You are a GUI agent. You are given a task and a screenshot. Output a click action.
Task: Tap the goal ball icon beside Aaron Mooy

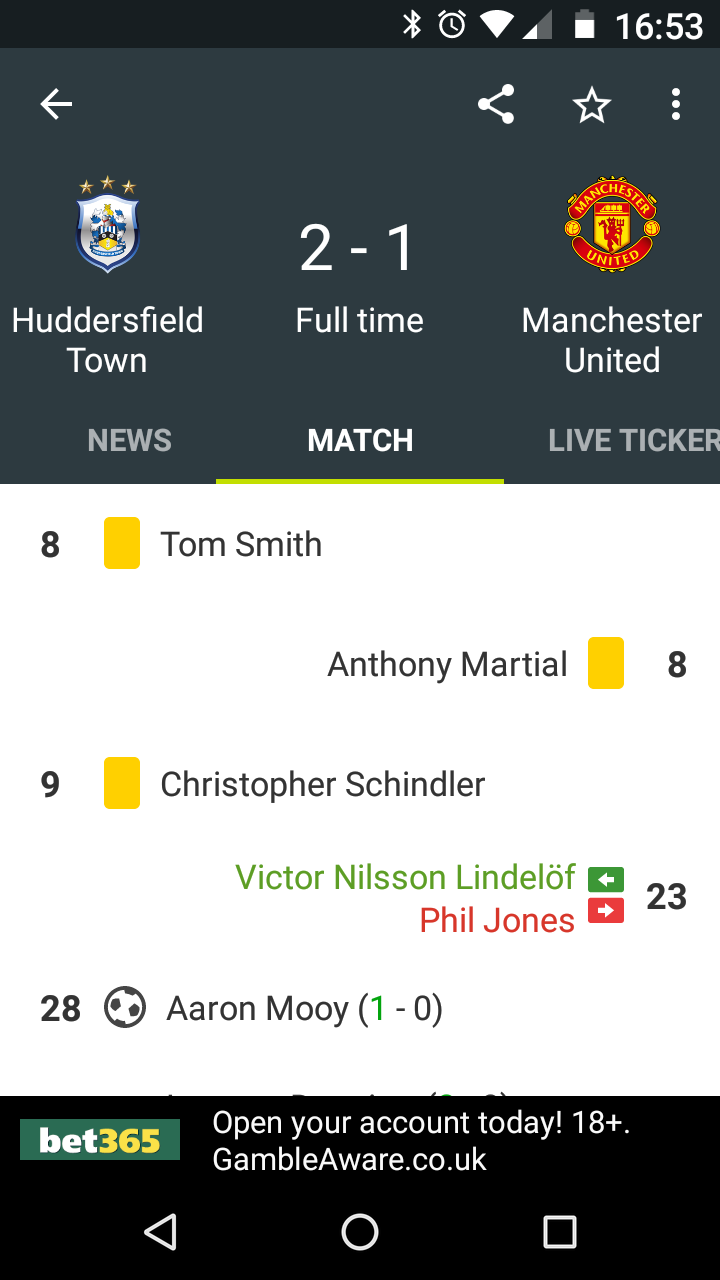coord(125,1008)
